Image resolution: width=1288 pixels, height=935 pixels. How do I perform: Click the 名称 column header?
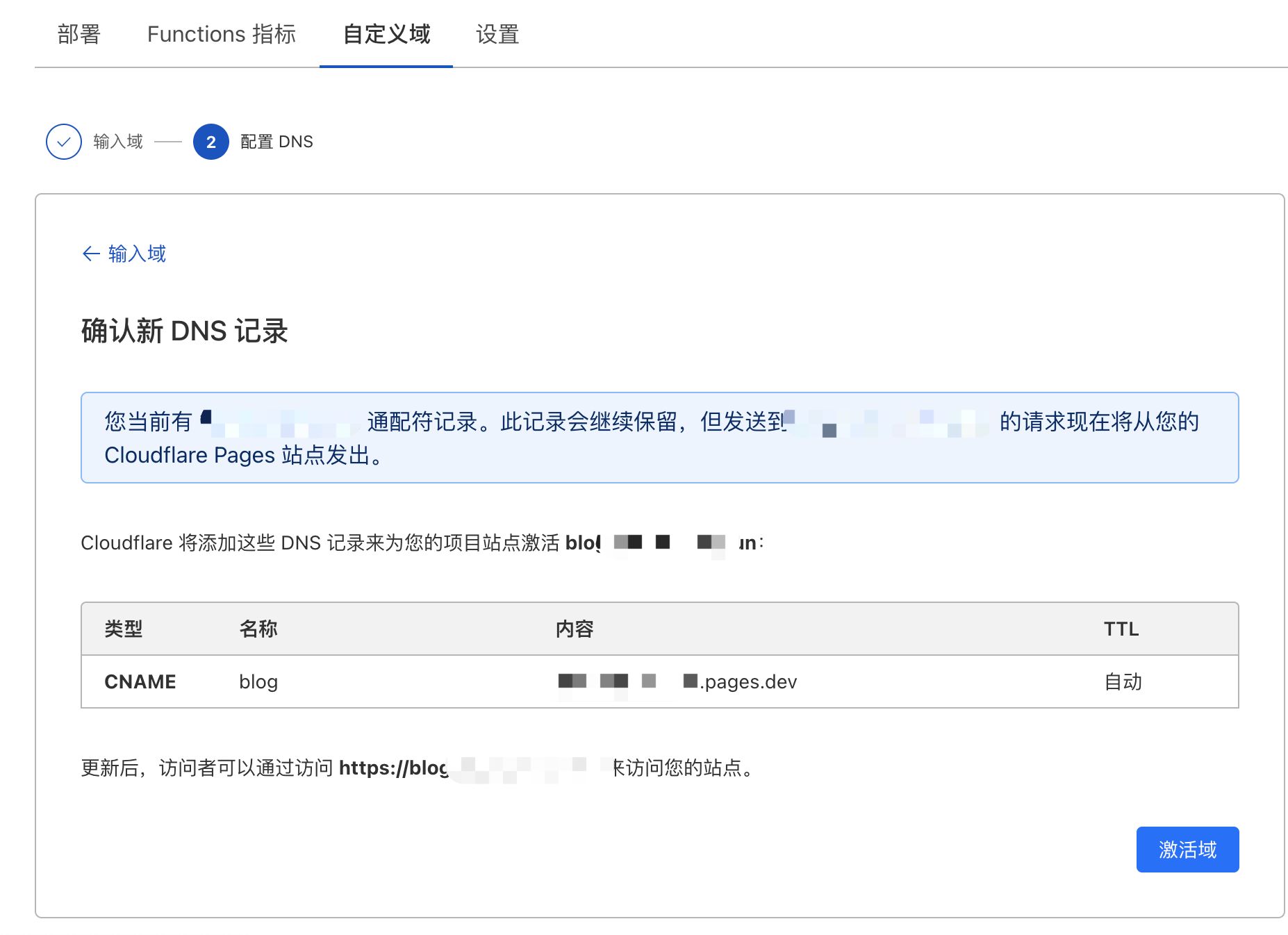[258, 629]
